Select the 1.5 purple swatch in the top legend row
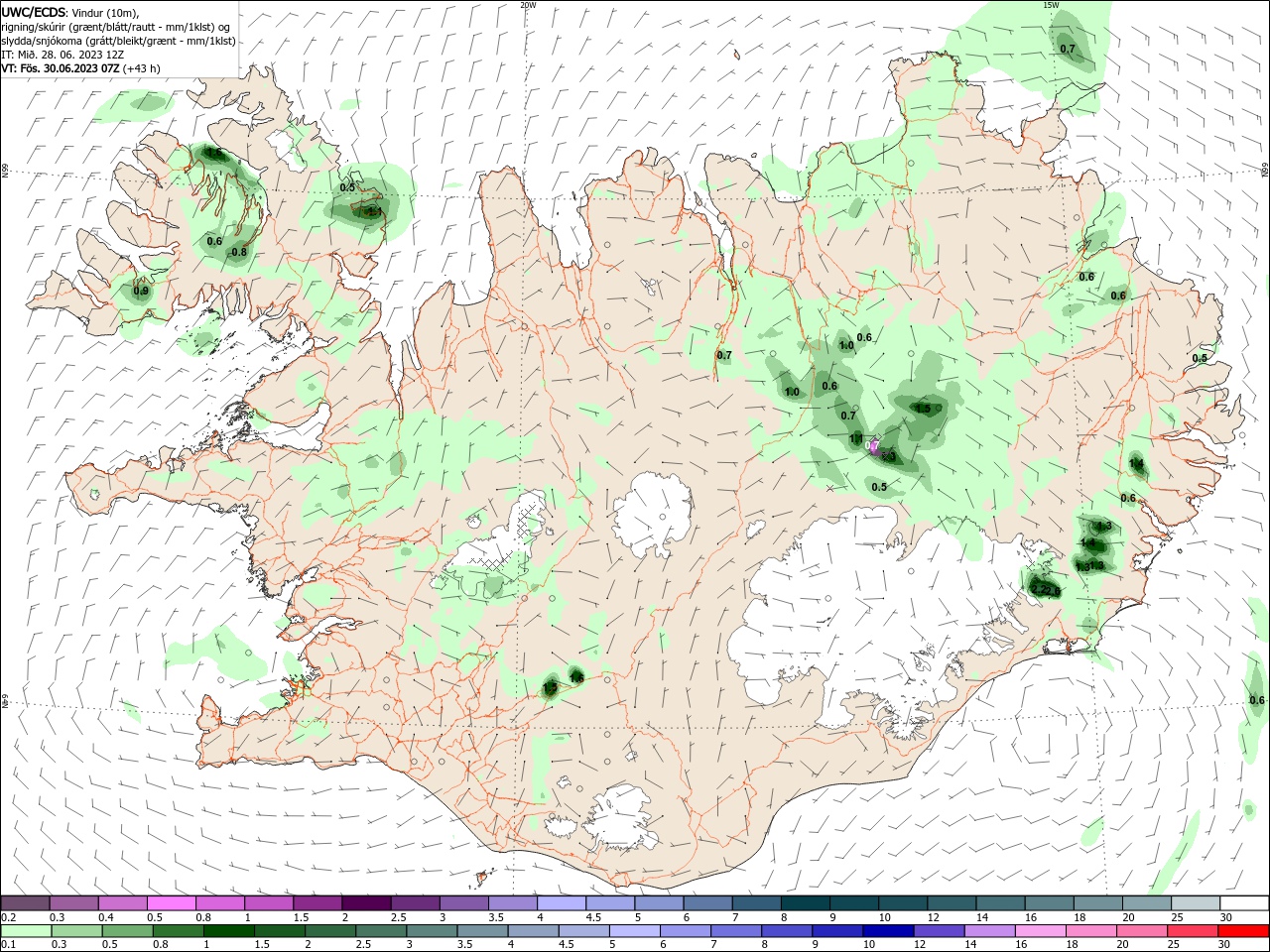Viewport: 1270px width, 952px height. pyautogui.click(x=317, y=903)
